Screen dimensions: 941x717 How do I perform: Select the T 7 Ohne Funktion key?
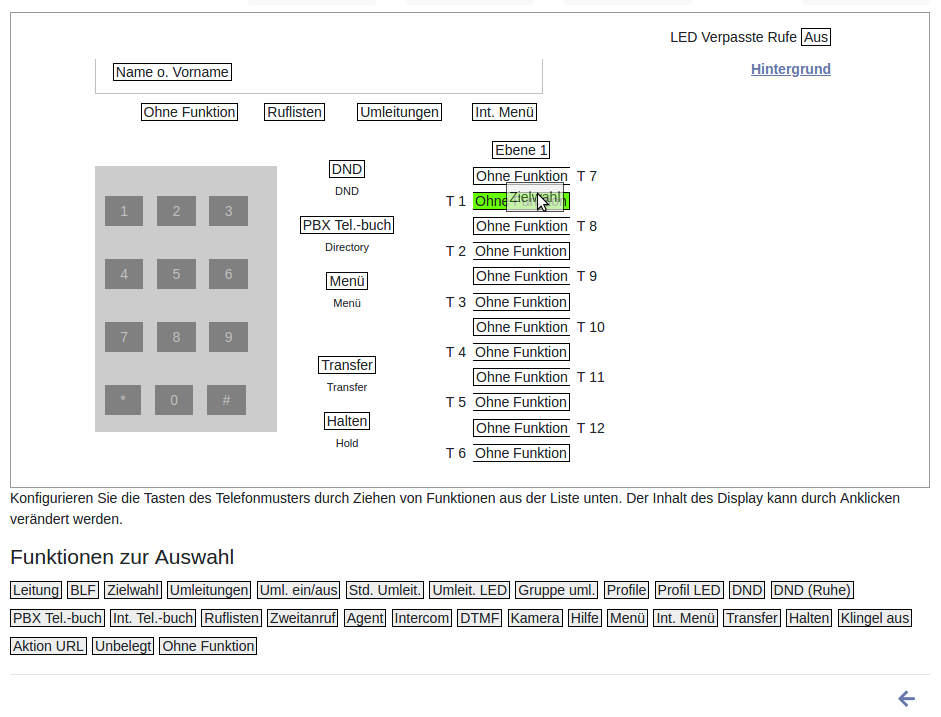(x=521, y=176)
